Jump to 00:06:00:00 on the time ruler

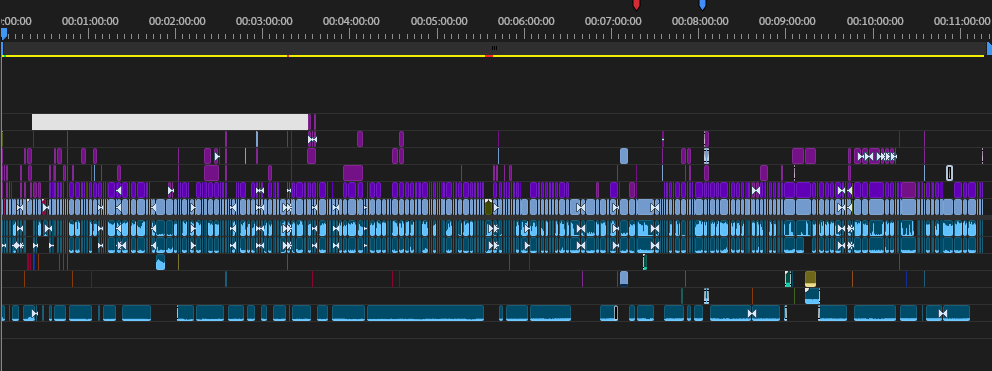(526, 21)
